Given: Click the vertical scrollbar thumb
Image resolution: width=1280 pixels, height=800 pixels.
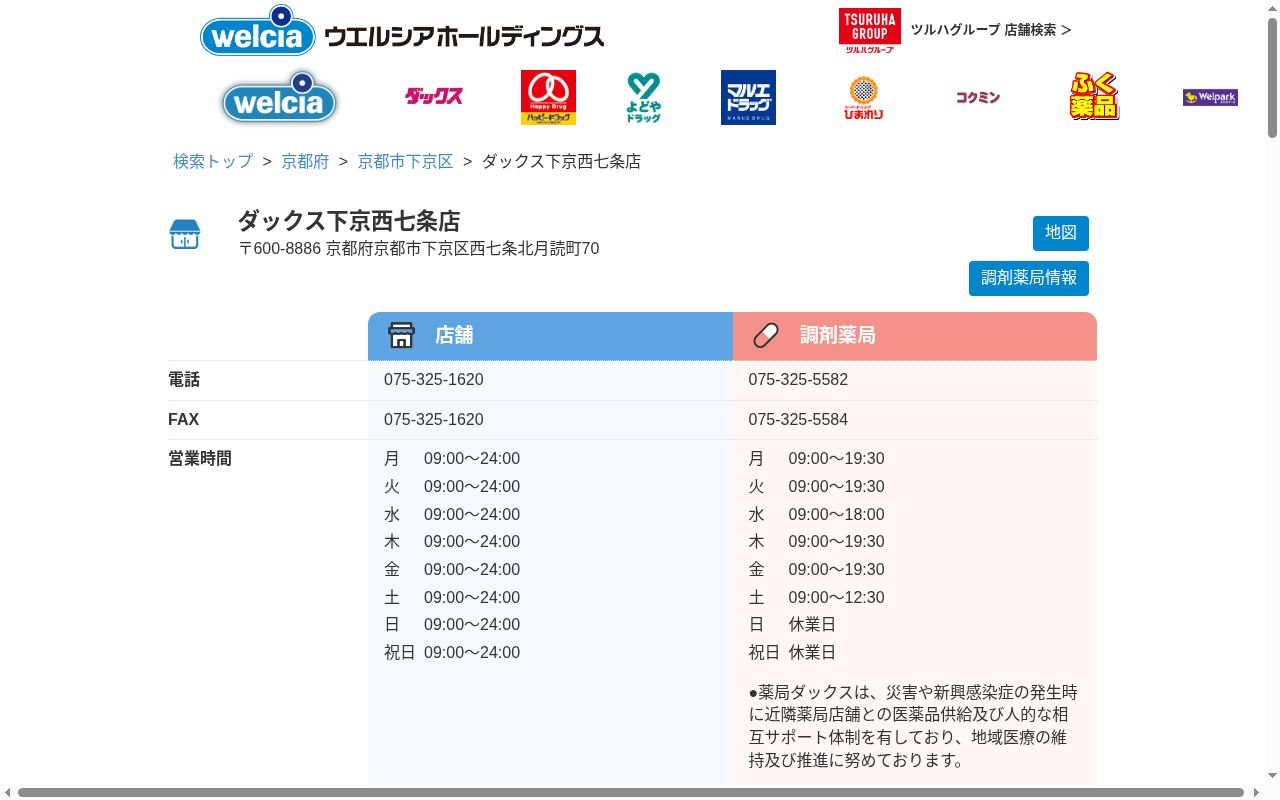Looking at the screenshot, I should click(x=1272, y=77).
